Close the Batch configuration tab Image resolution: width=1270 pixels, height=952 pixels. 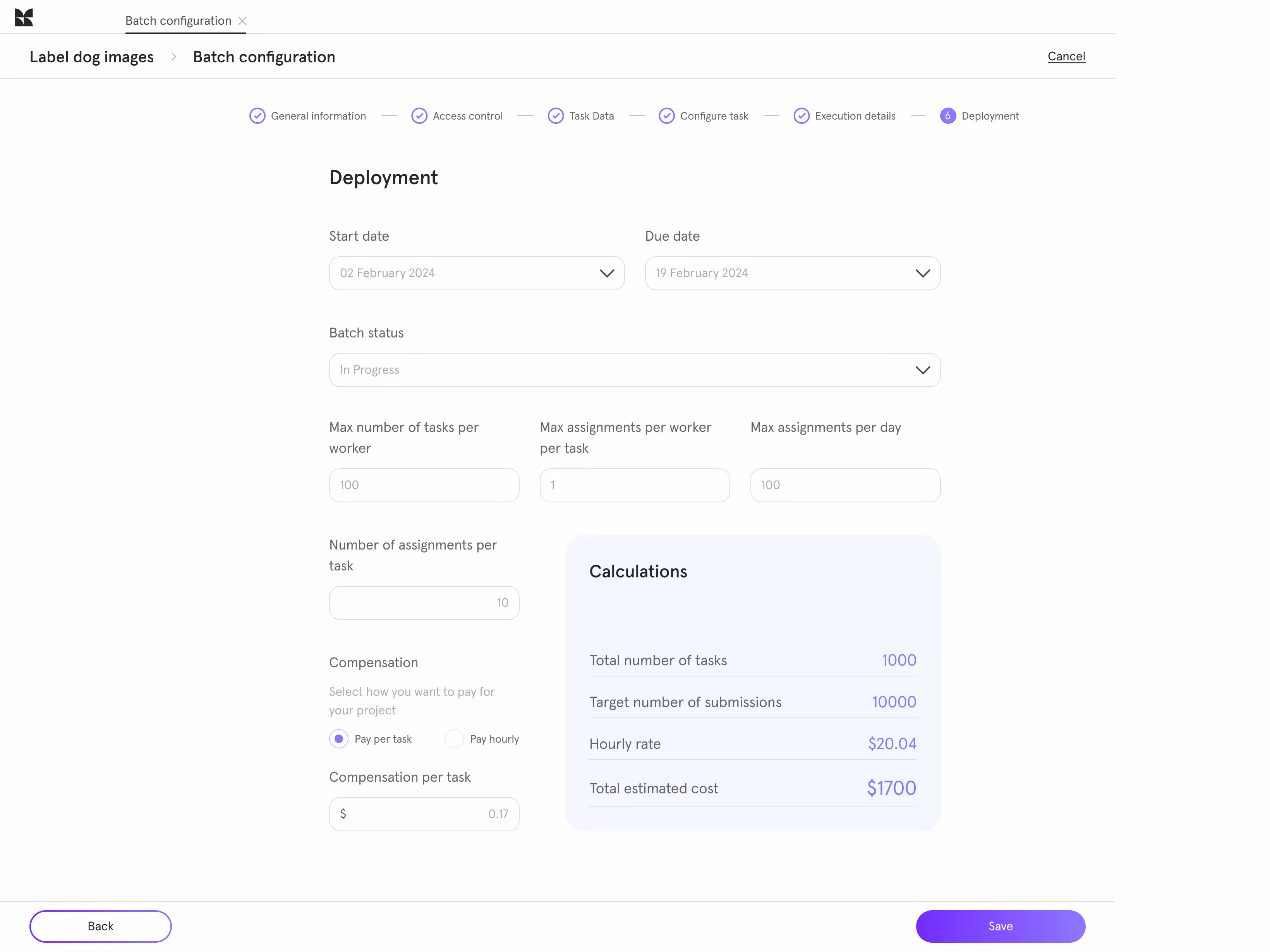[x=243, y=21]
